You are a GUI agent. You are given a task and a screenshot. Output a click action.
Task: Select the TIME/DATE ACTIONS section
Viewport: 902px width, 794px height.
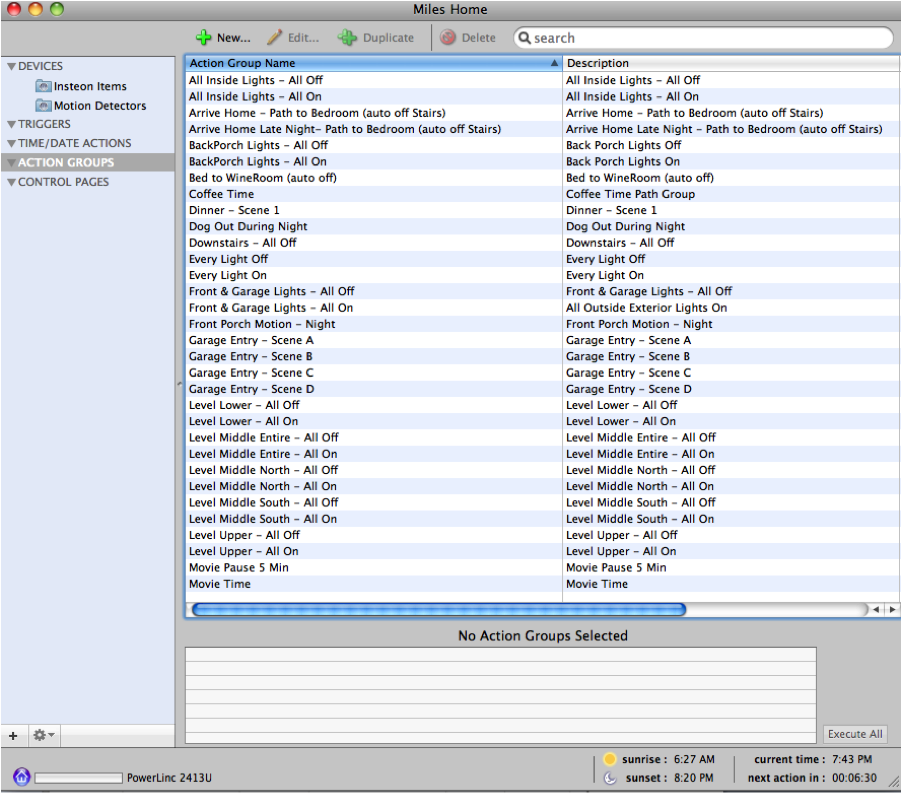[x=74, y=144]
